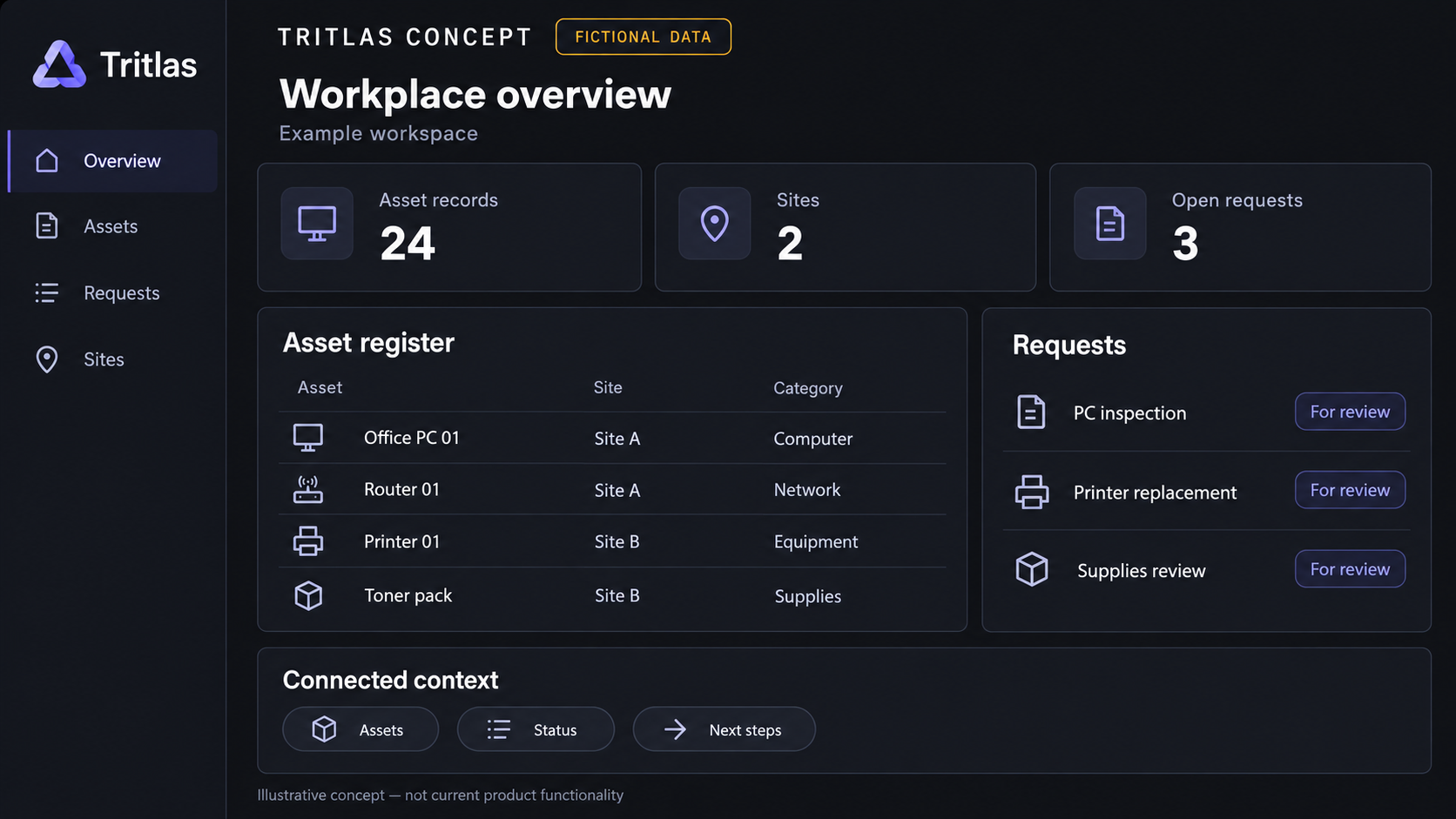Click the Computer category cell
The width and height of the screenshot is (1456, 819).
813,439
